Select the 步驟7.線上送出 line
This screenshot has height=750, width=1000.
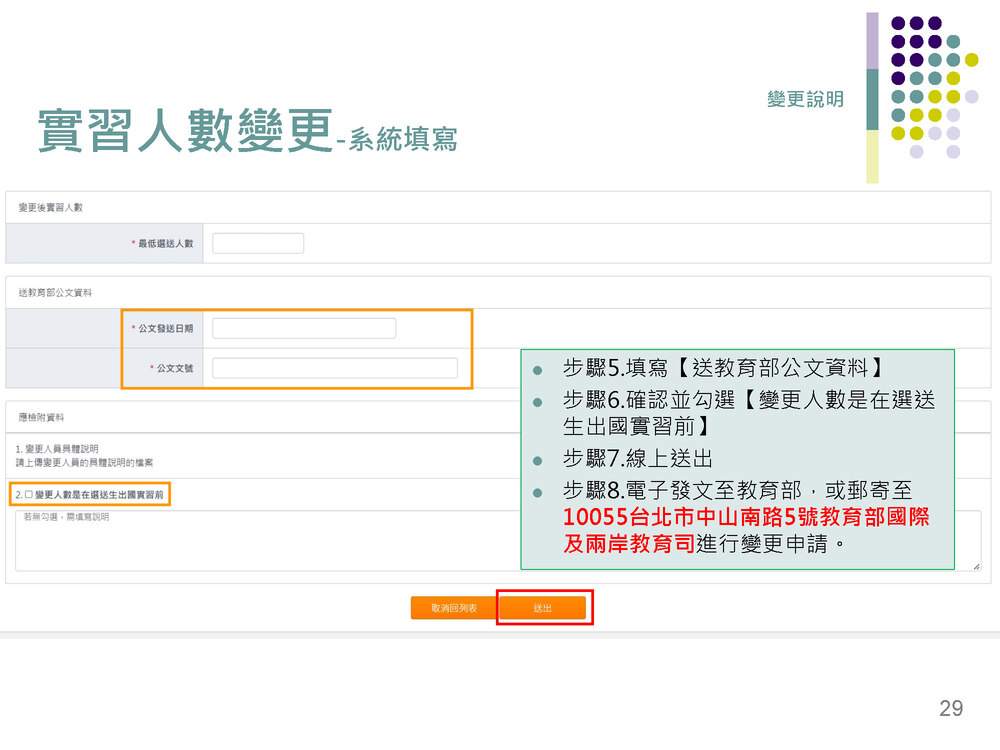637,459
